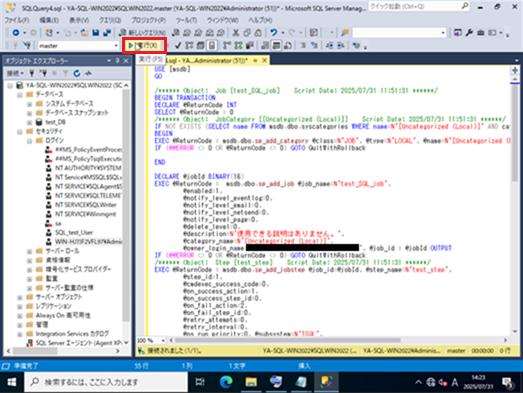Image resolution: width=523 pixels, height=393 pixels.
Task: Click the Uncomment selected lines icon
Action: [x=314, y=45]
